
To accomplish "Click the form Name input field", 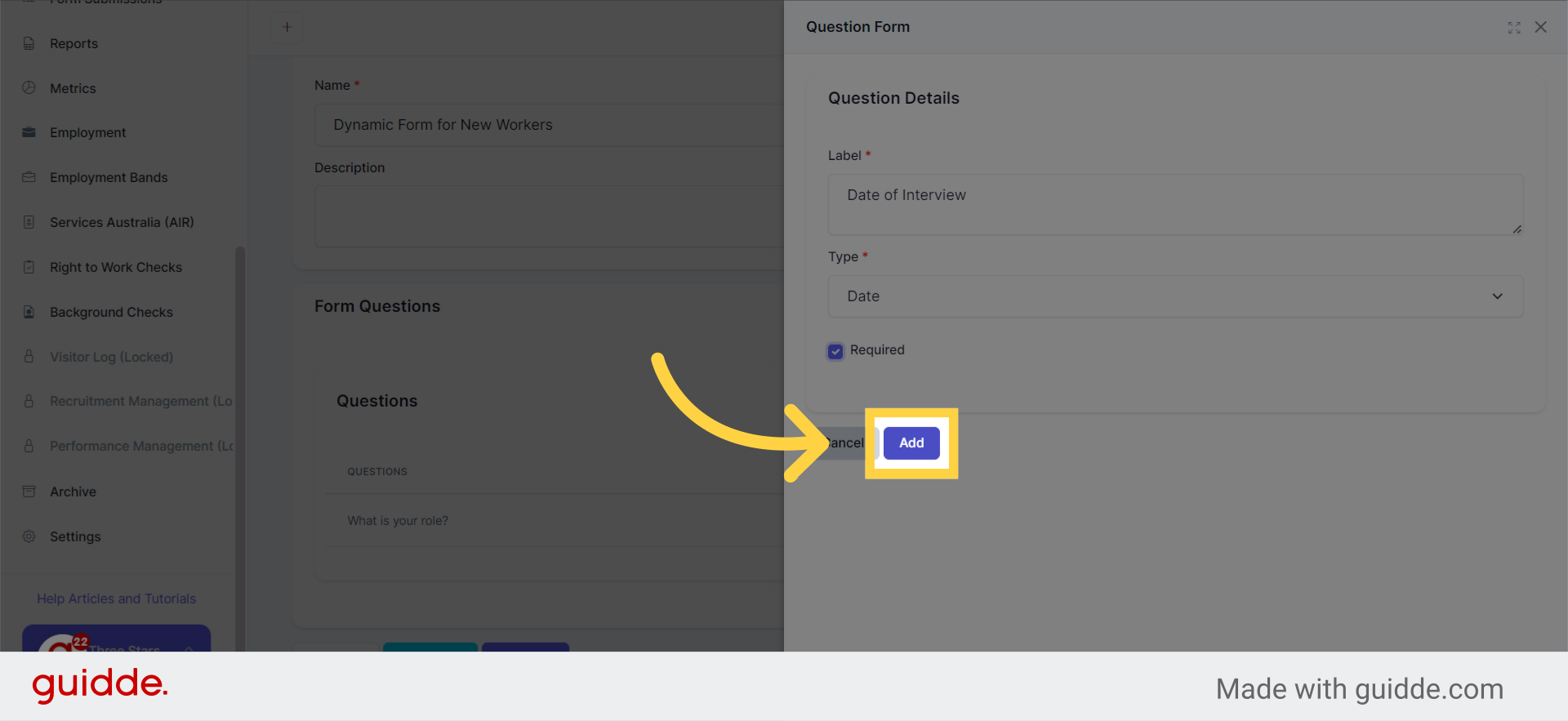I will 549,125.
